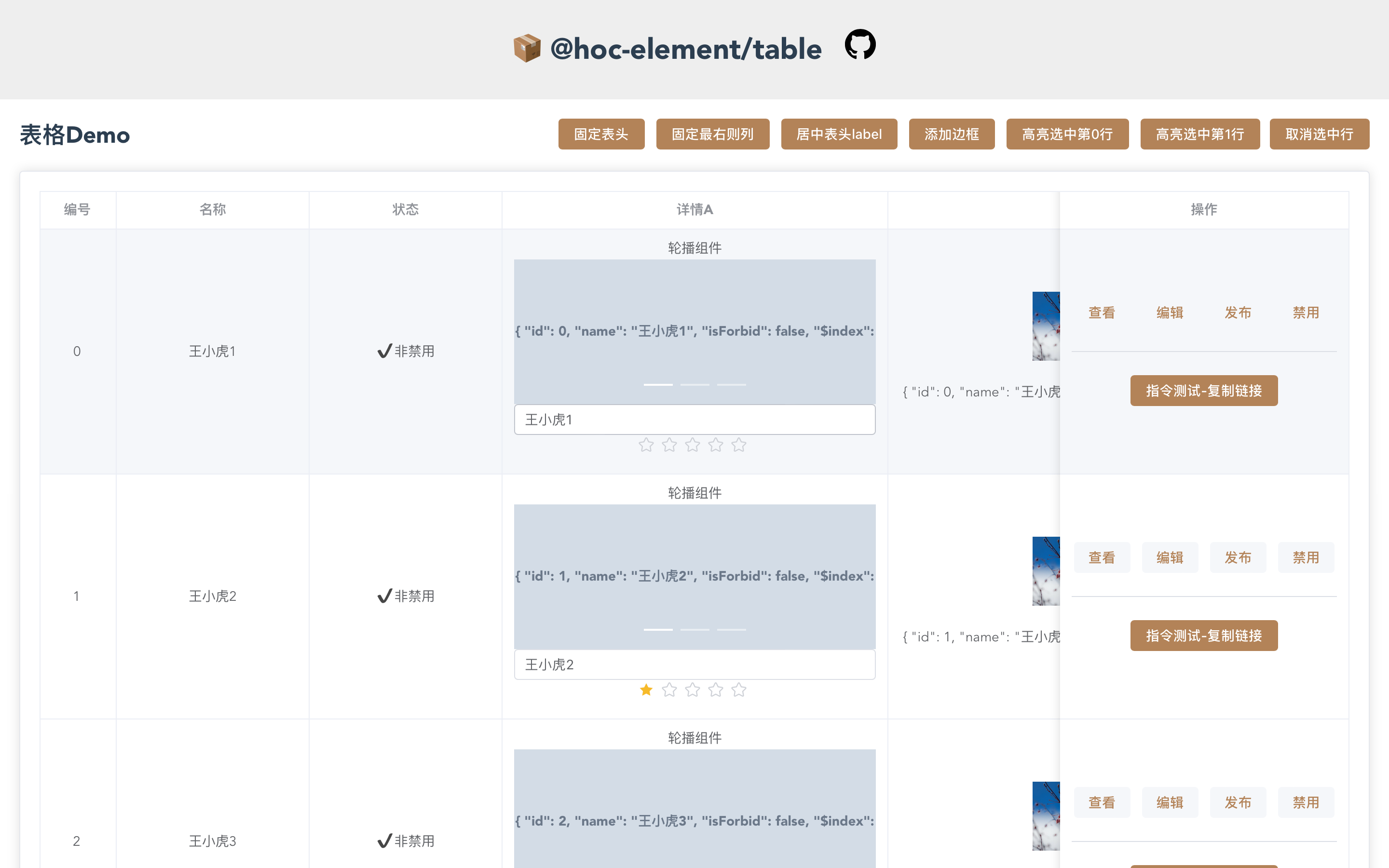Click the 王小虎1 name cell
1389x868 pixels.
tap(212, 351)
